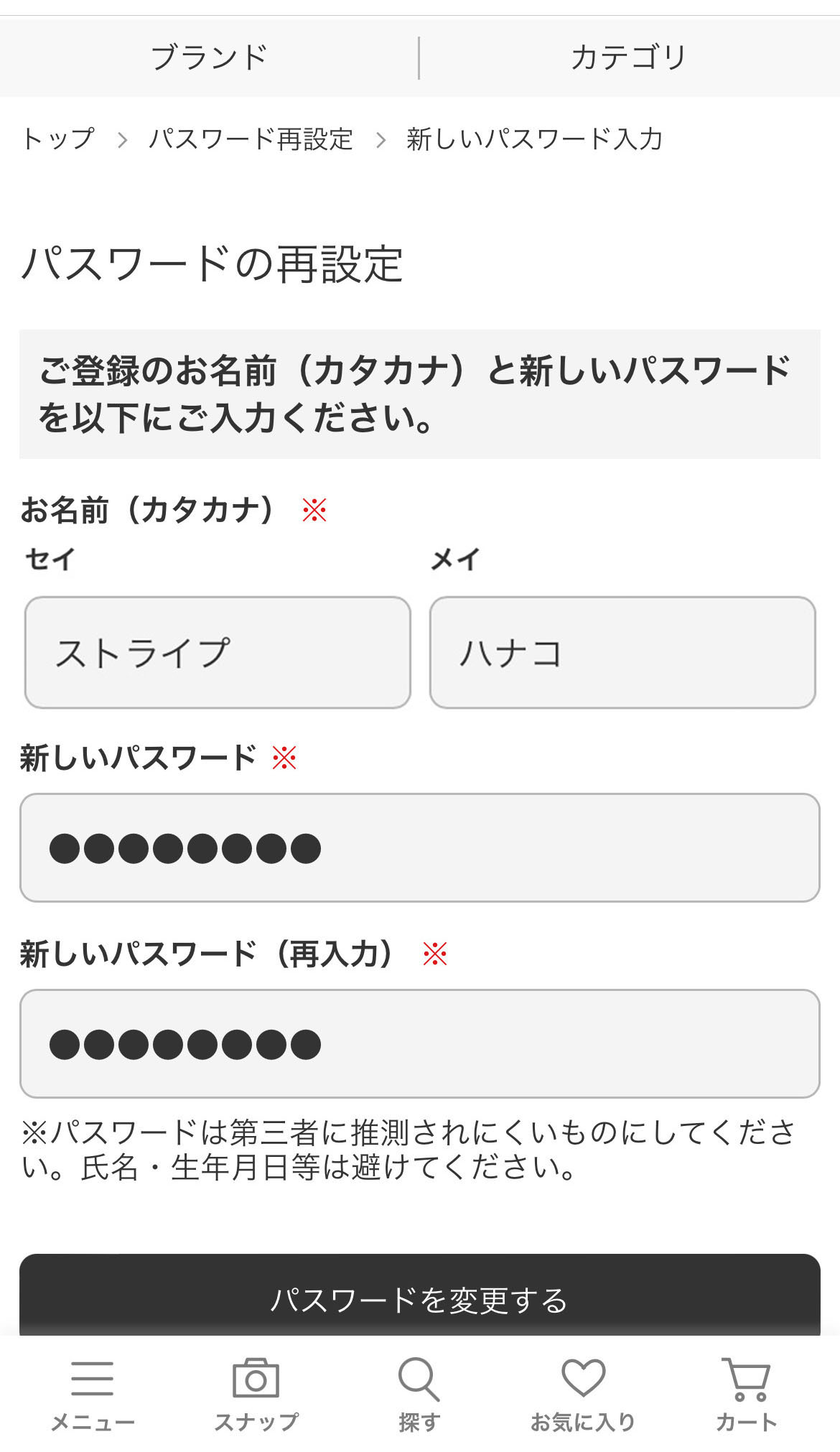This screenshot has width=840, height=1452.
Task: Open the お気に入り heart icon
Action: [583, 1378]
